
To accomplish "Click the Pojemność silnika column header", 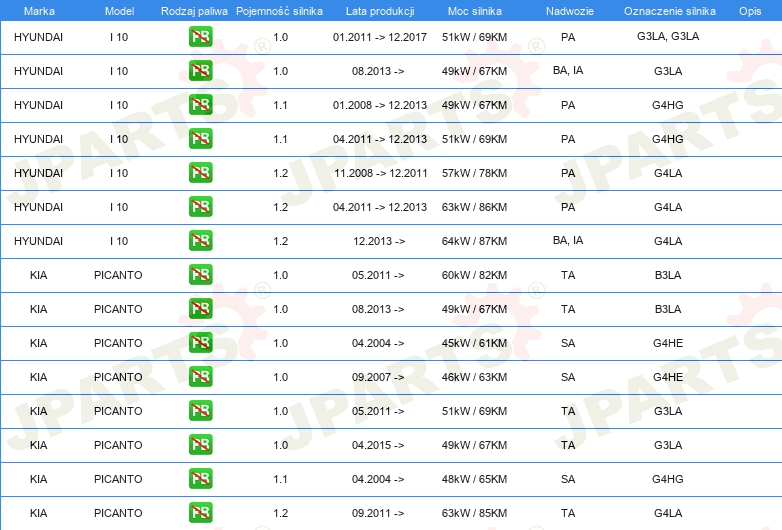I will (279, 11).
